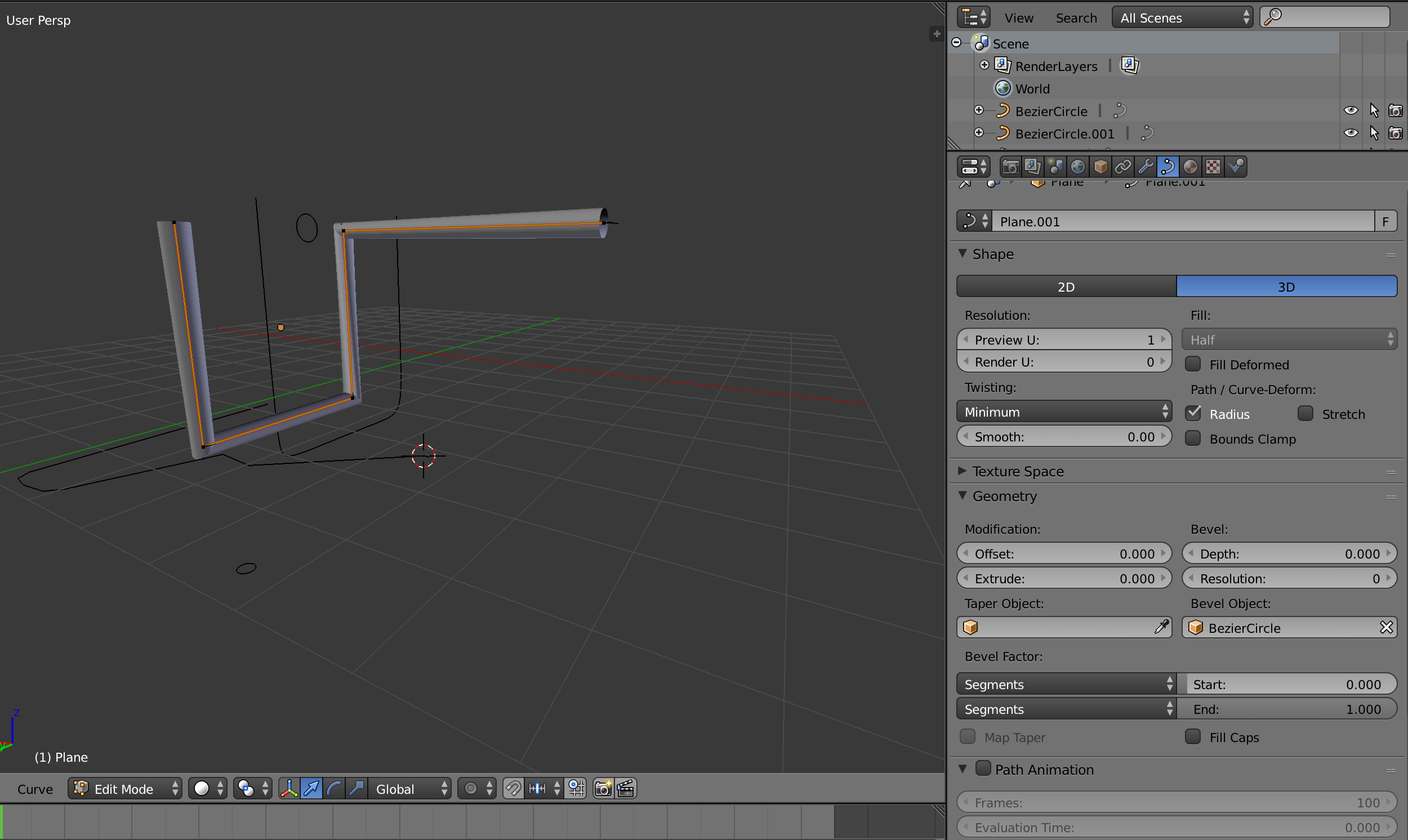Open viewport shading mode selector
The height and width of the screenshot is (840, 1408).
tap(208, 789)
